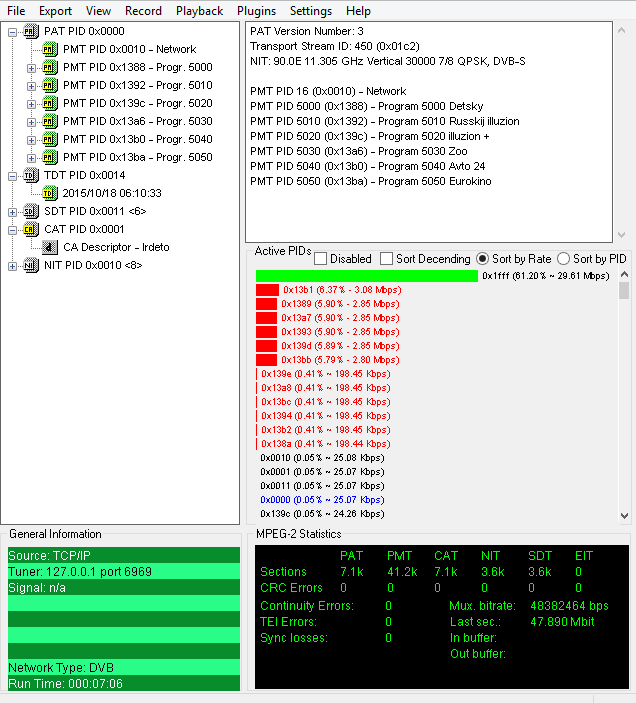636x703 pixels.
Task: Select CA Descriptor - Irdeto tree row
Action: pos(116,247)
